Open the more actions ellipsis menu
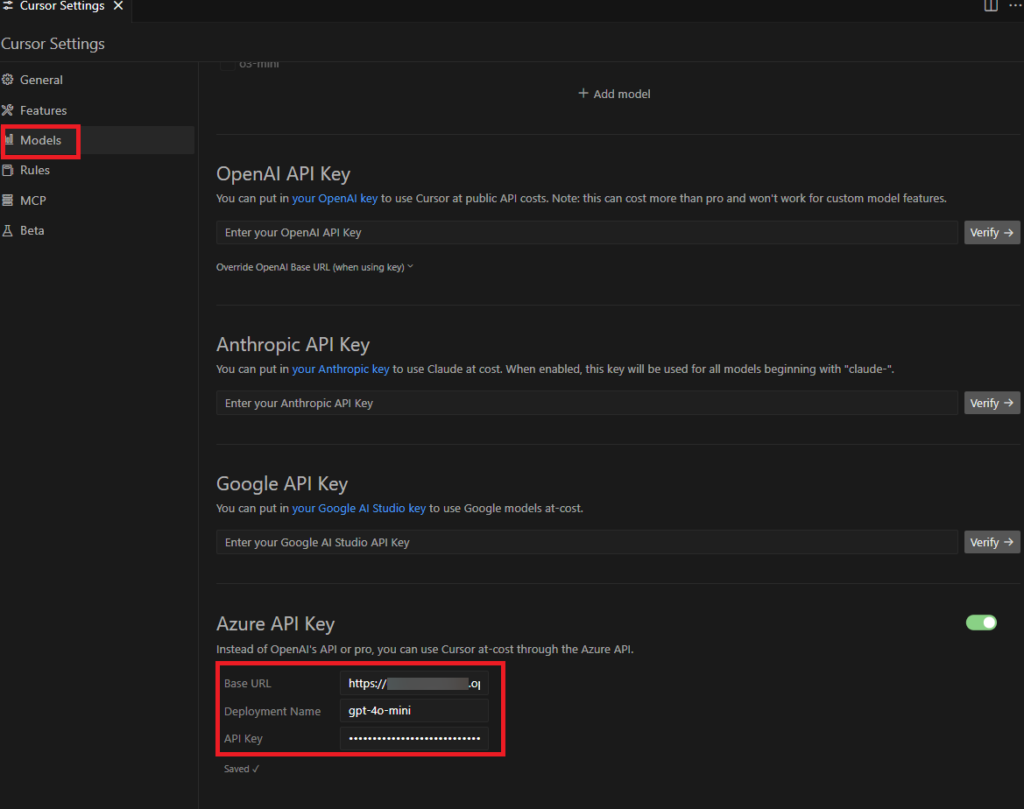 point(1016,6)
